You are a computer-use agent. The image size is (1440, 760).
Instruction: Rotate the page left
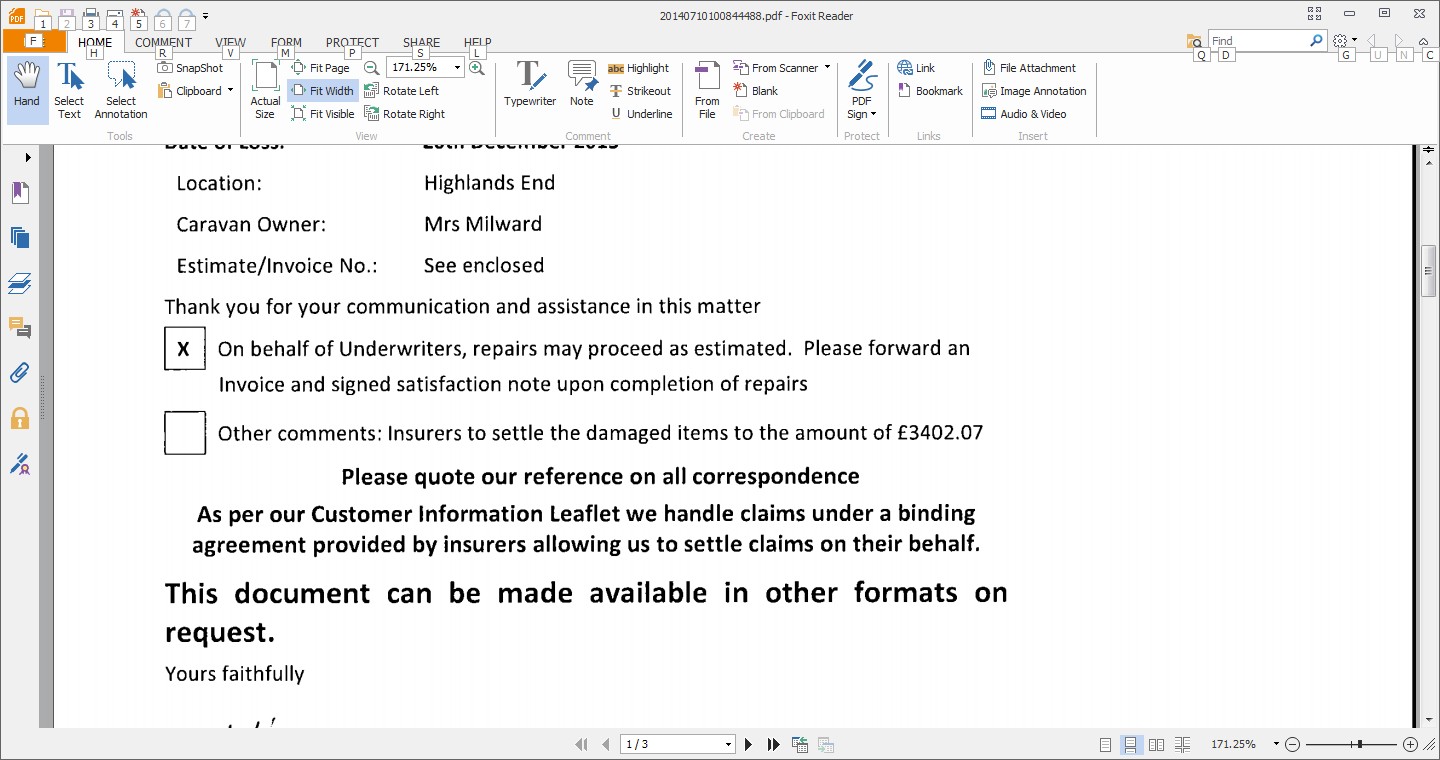point(401,91)
